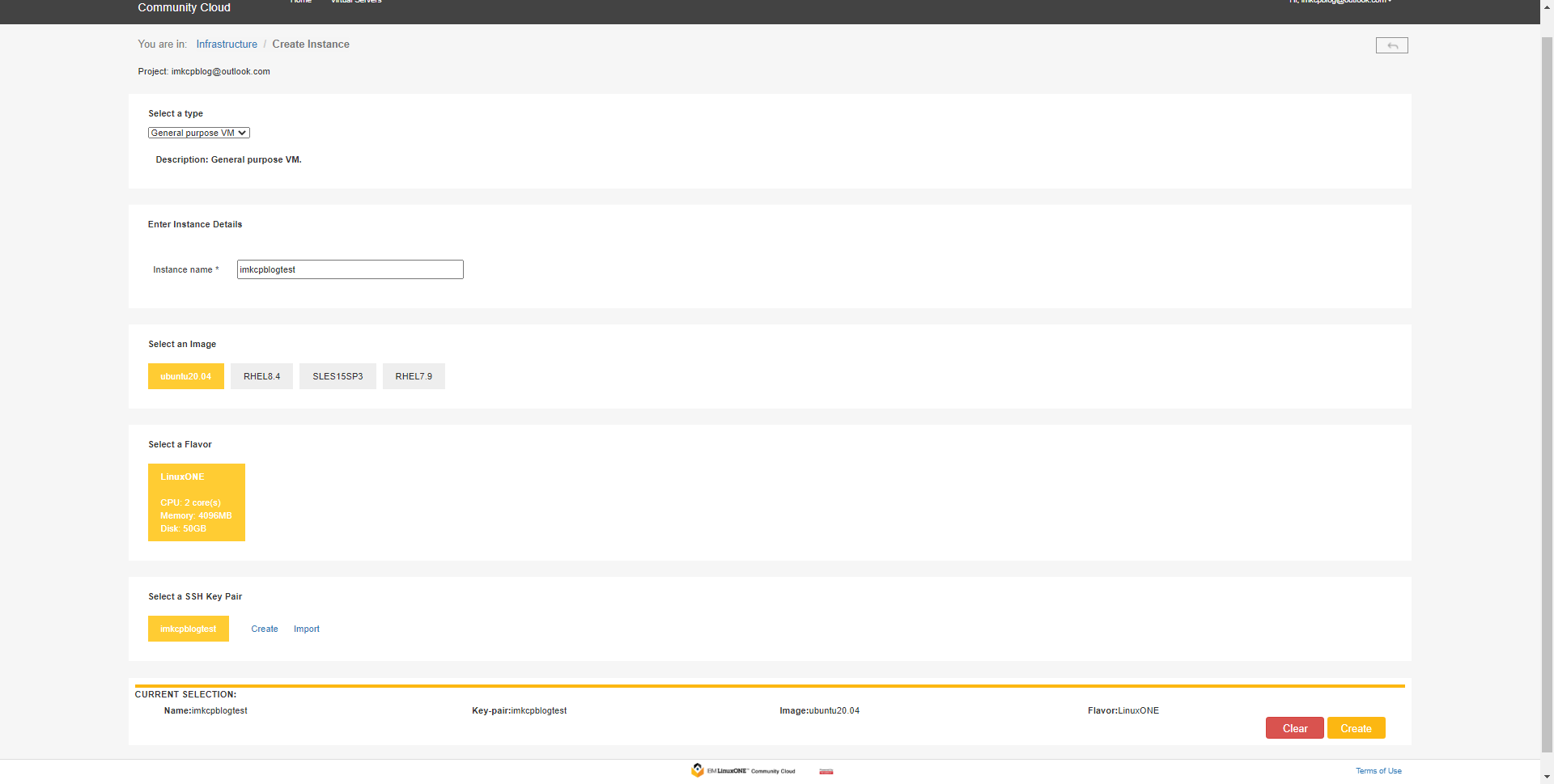Click the red Clear button
Screen dimensions: 1554x784
pos(1295,728)
